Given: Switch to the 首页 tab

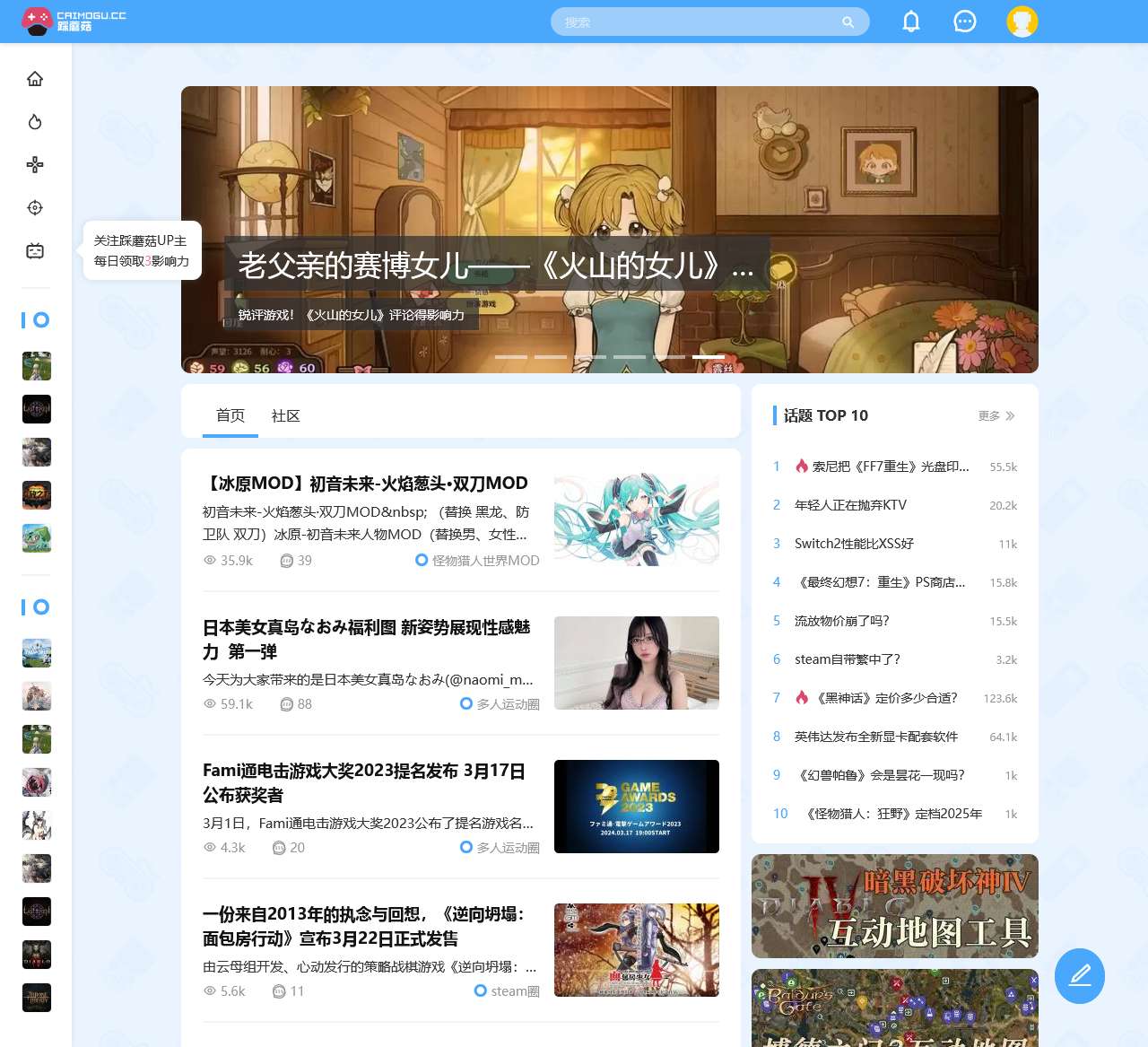Looking at the screenshot, I should pos(230,416).
